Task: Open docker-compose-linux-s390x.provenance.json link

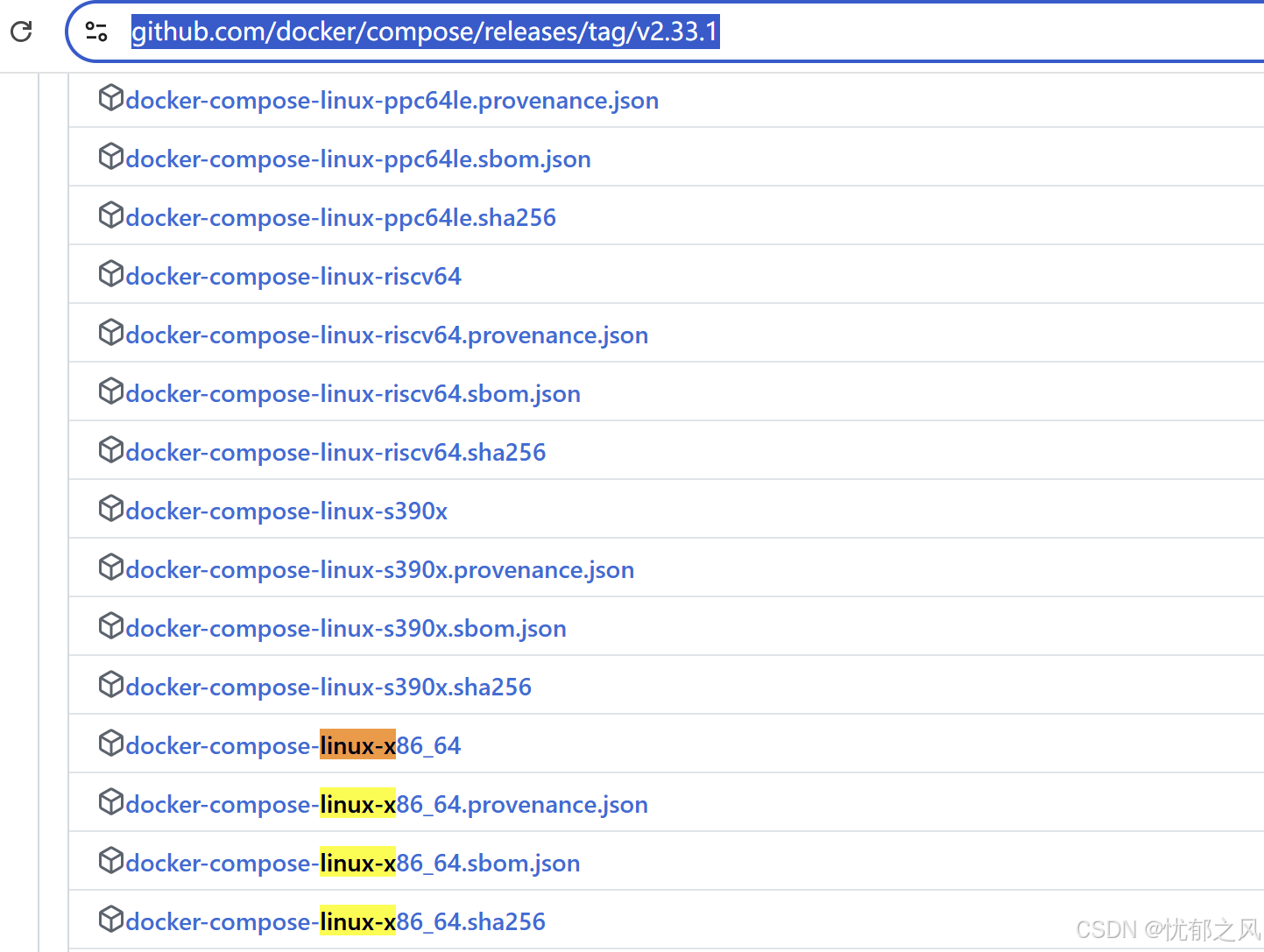Action: pyautogui.click(x=380, y=570)
